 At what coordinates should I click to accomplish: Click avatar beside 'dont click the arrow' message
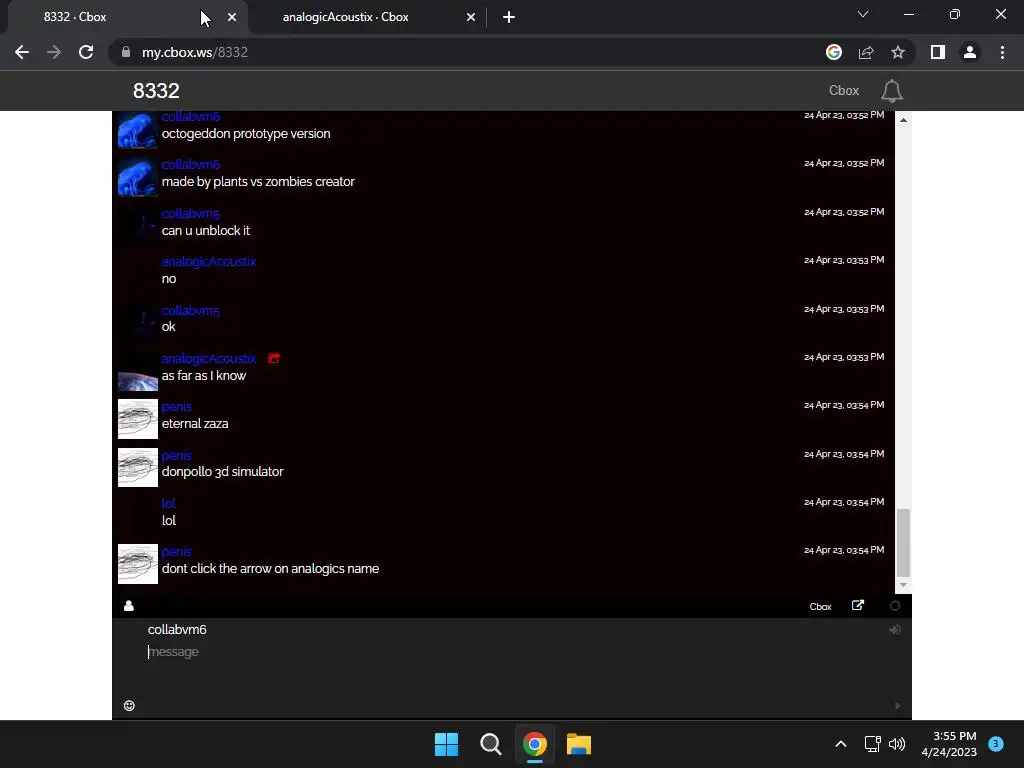(138, 564)
